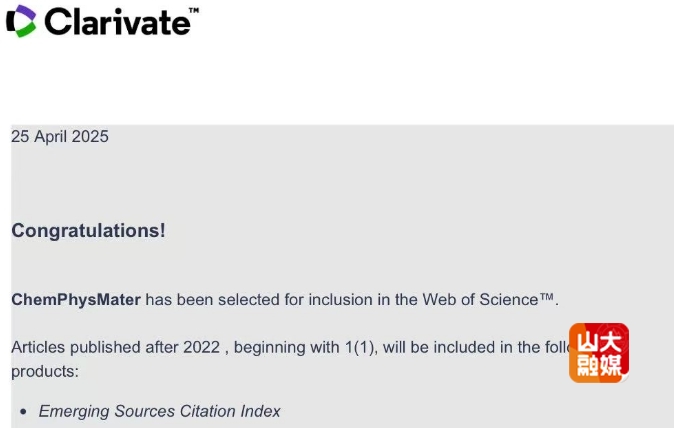Click the word 'Science' in the sentence

[508, 299]
